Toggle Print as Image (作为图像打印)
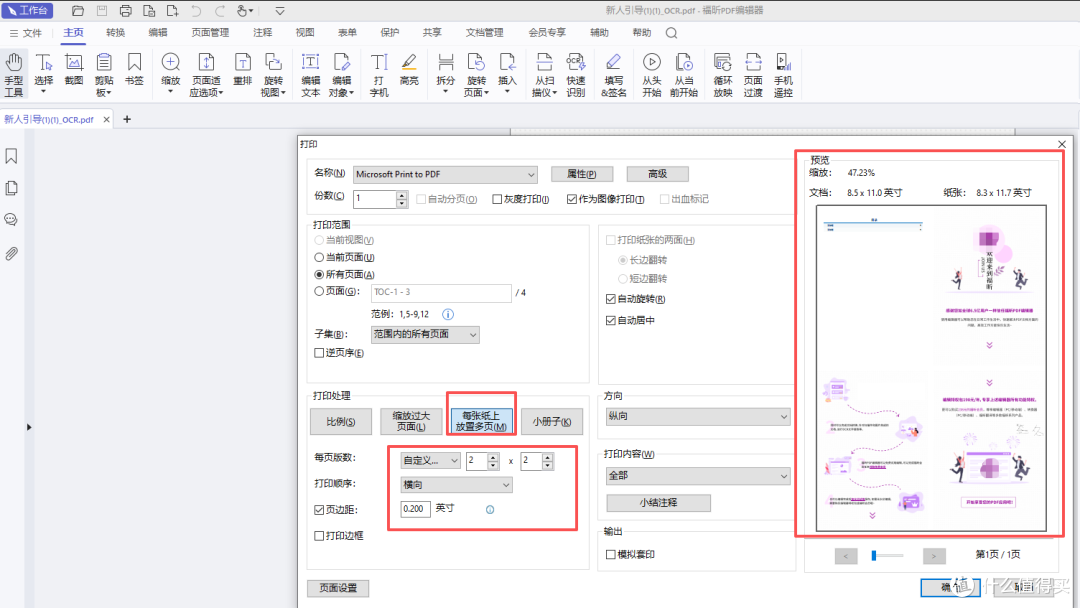This screenshot has height=608, width=1080. (572, 199)
